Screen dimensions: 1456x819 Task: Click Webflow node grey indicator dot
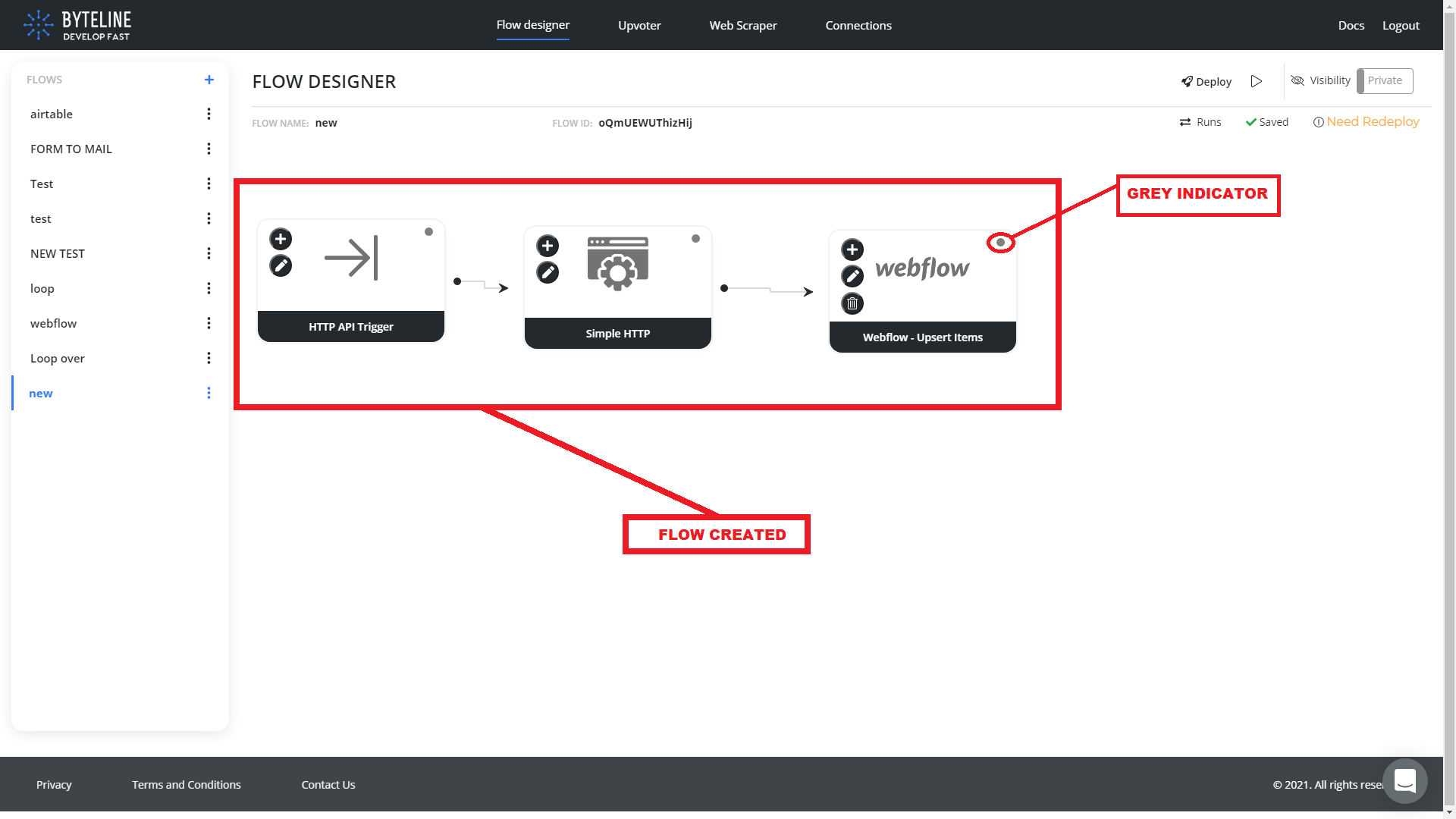point(1000,243)
